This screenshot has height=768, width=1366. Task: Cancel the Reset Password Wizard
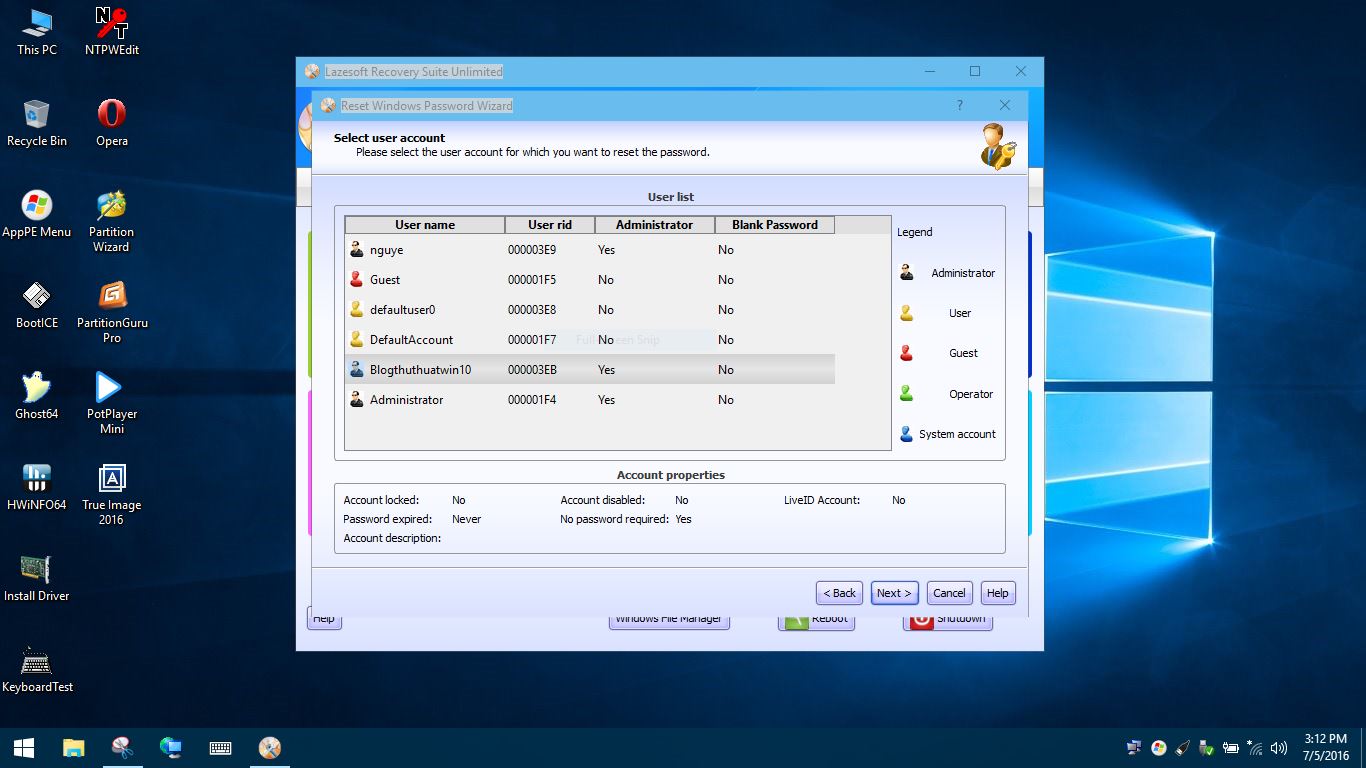coord(949,593)
